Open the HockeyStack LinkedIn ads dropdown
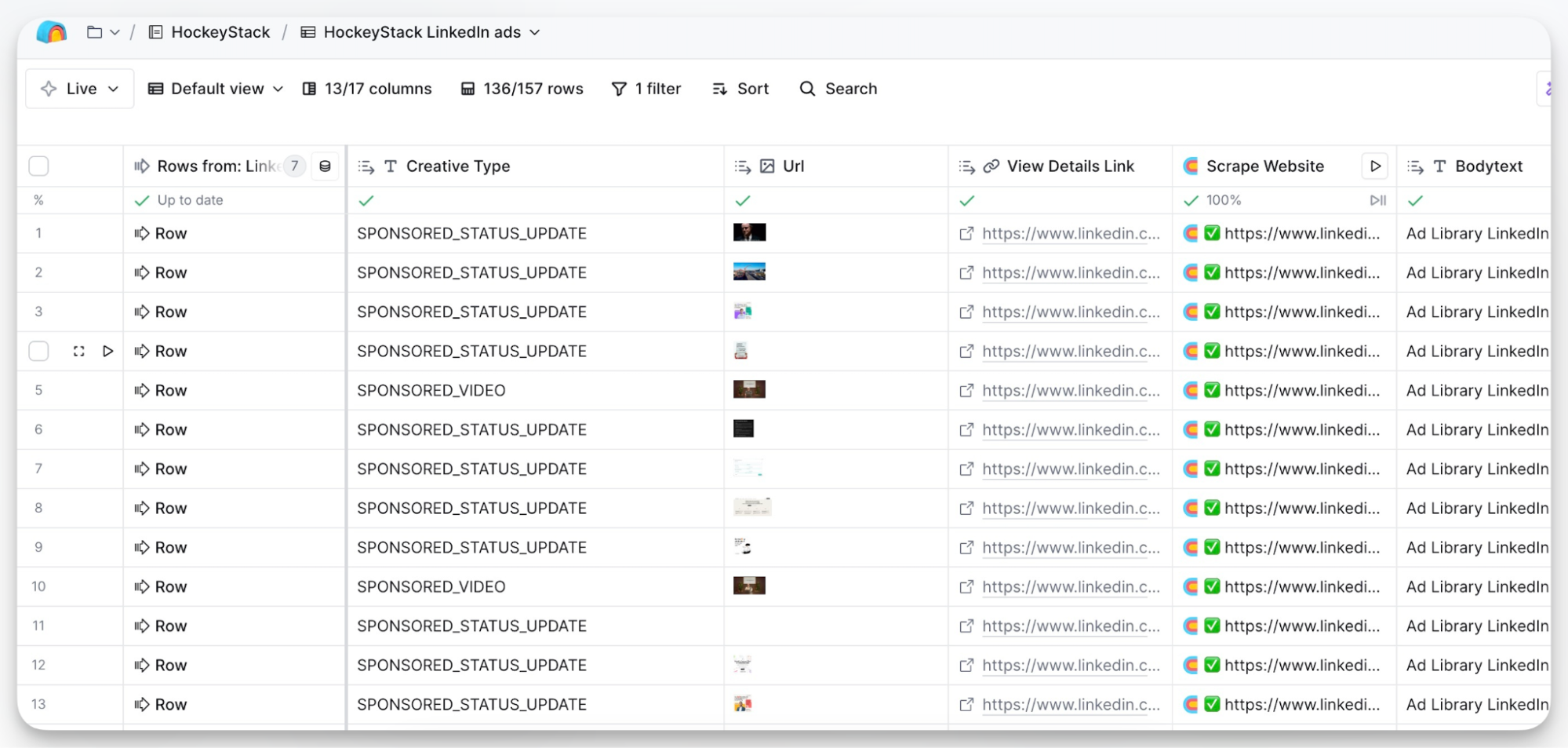1568x748 pixels. pos(534,32)
